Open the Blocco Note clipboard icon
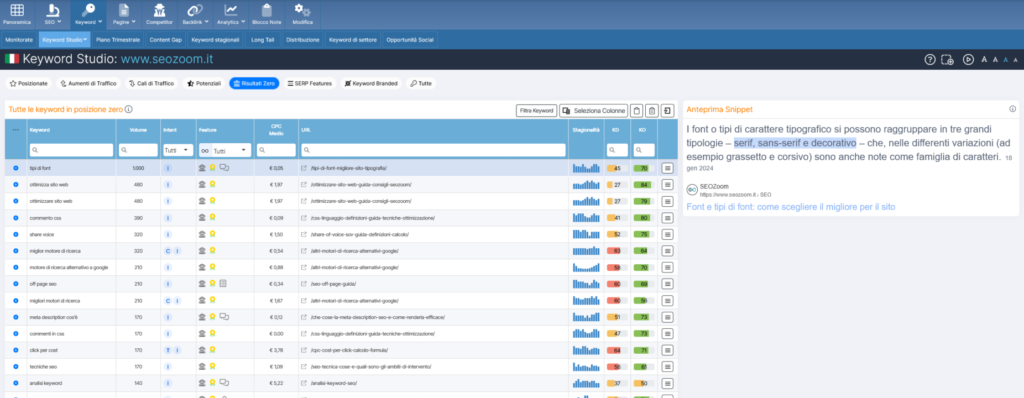 [266, 10]
